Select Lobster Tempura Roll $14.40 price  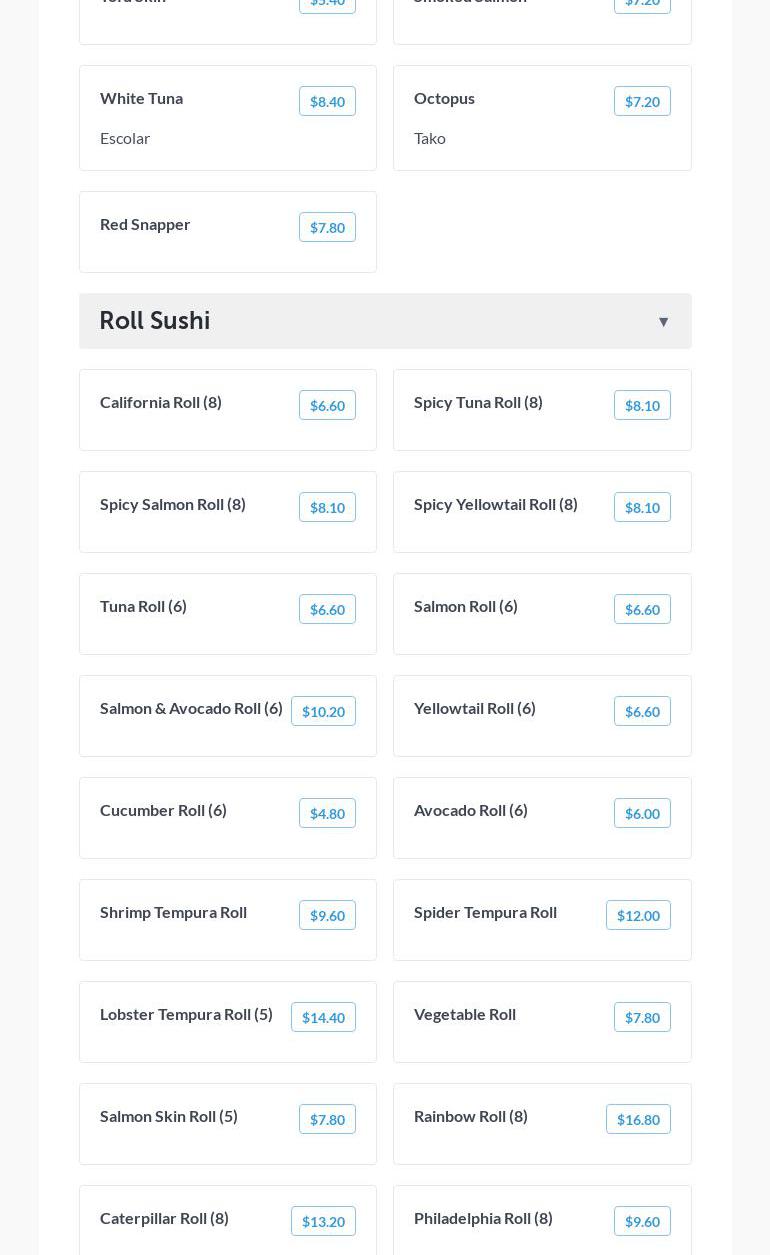(323, 1017)
